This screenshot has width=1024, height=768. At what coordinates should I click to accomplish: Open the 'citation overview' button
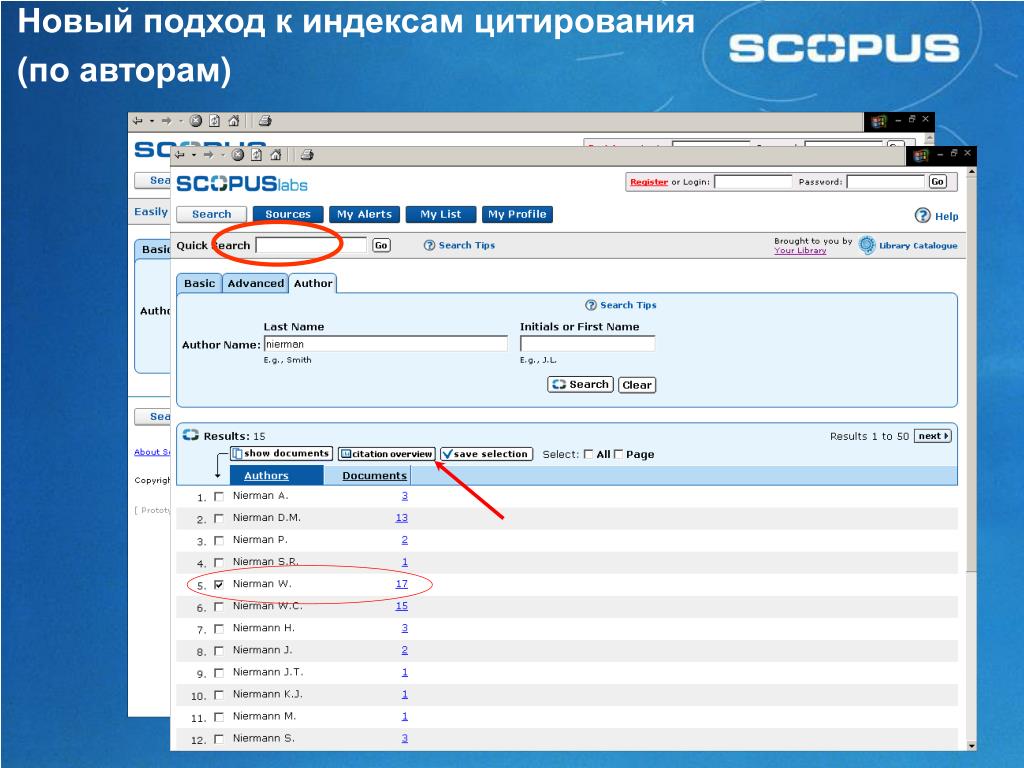[387, 454]
